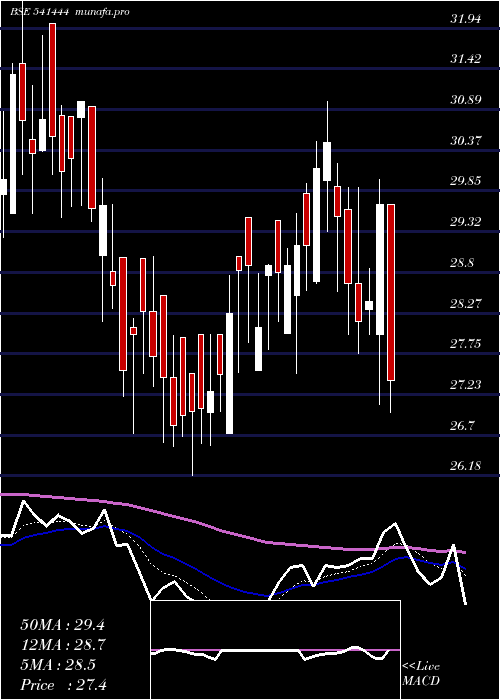Click the 12MA : 28.7 readout
The image size is (500, 700).
(x=62, y=645)
